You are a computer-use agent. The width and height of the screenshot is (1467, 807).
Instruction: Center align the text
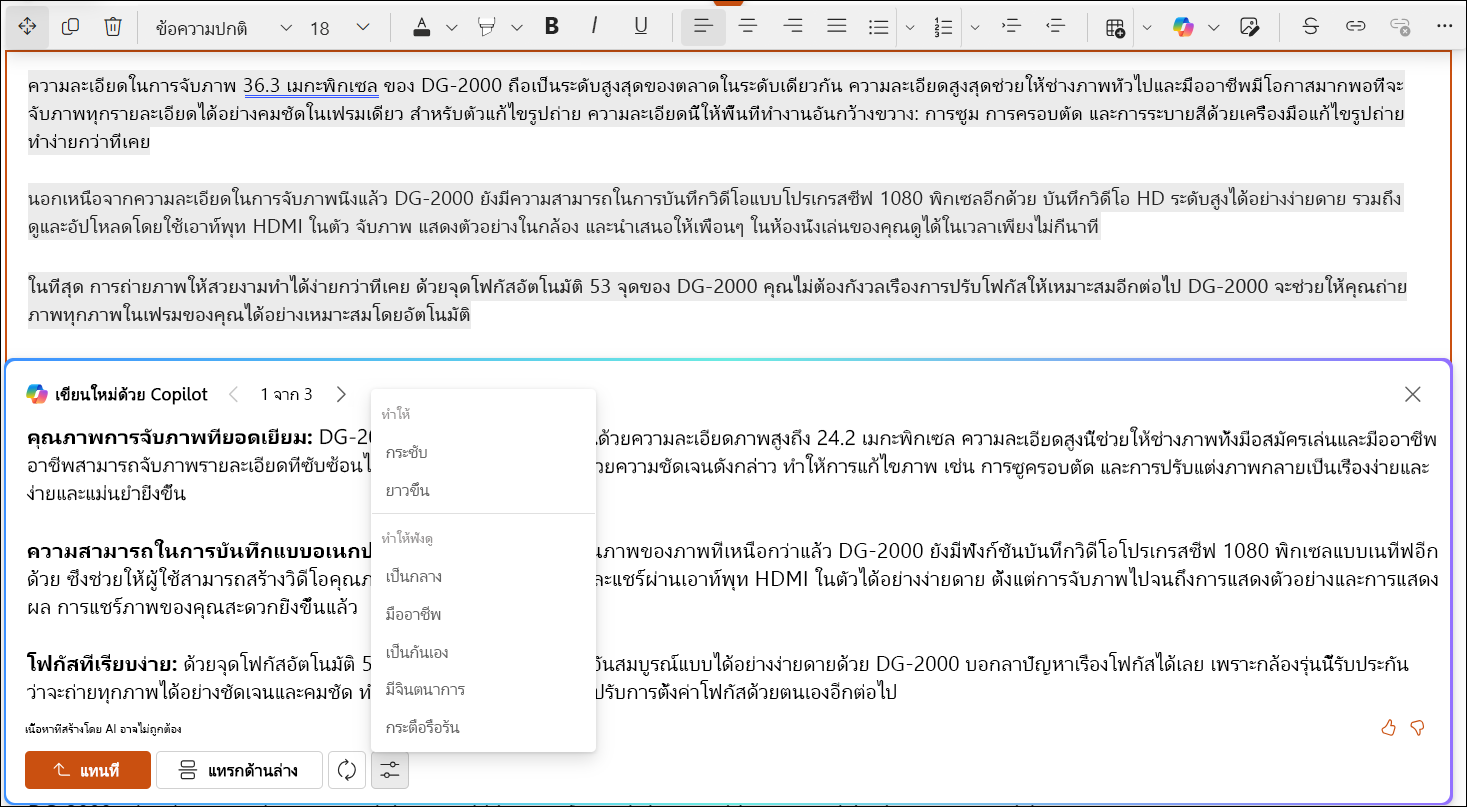coord(747,27)
